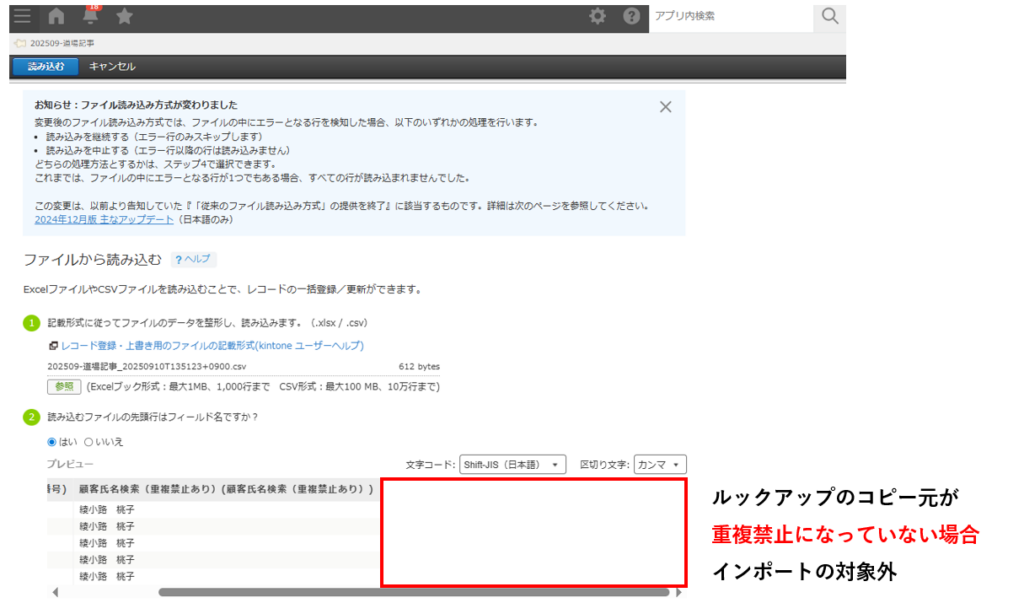The width and height of the screenshot is (1024, 603).
Task: Select the いいえ radio button
Action: point(89,441)
